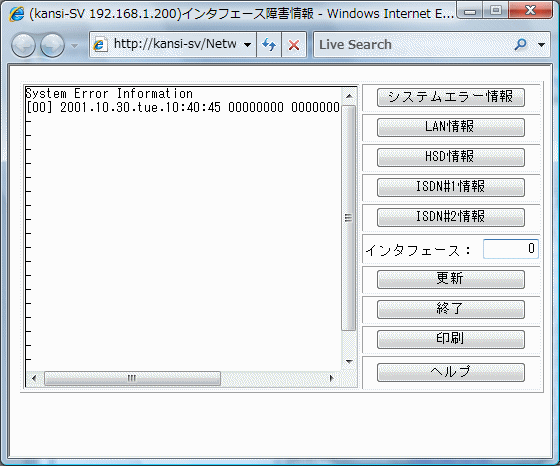Click the browser Forward arrow button
Screen dimensions: 560x466
coord(52,45)
